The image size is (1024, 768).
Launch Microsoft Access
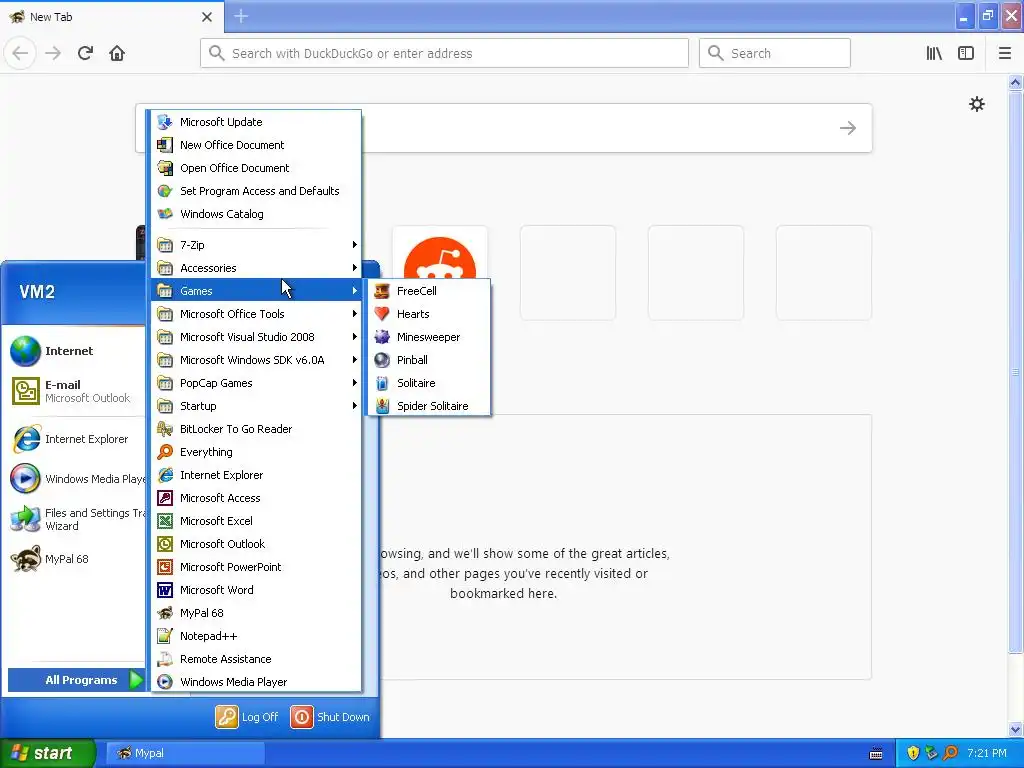coord(256,498)
